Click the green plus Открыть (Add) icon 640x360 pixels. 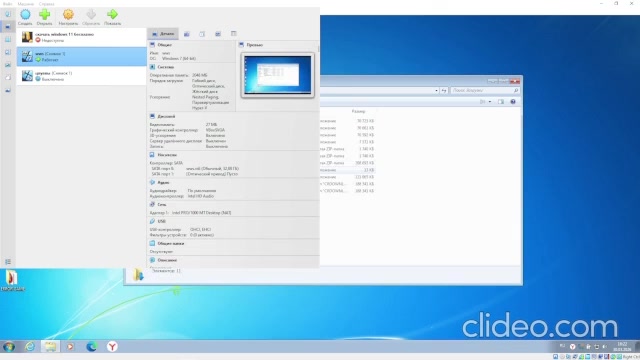pos(44,15)
